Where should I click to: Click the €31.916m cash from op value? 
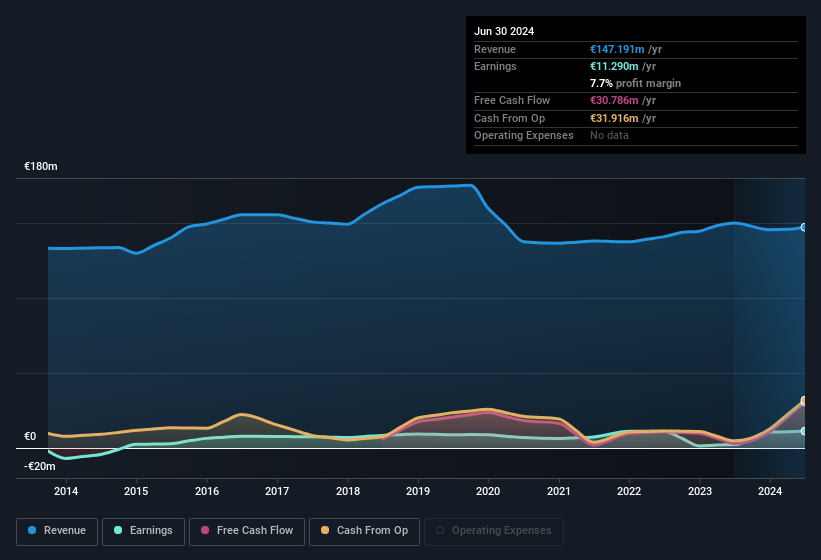click(614, 118)
